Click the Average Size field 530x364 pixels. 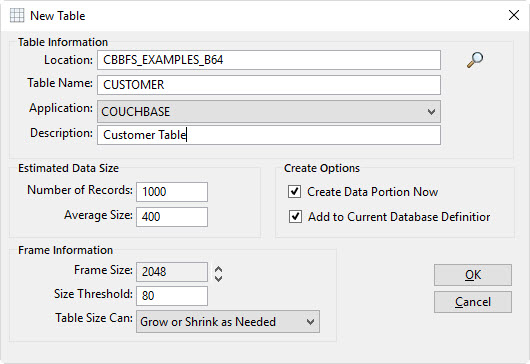click(x=172, y=217)
